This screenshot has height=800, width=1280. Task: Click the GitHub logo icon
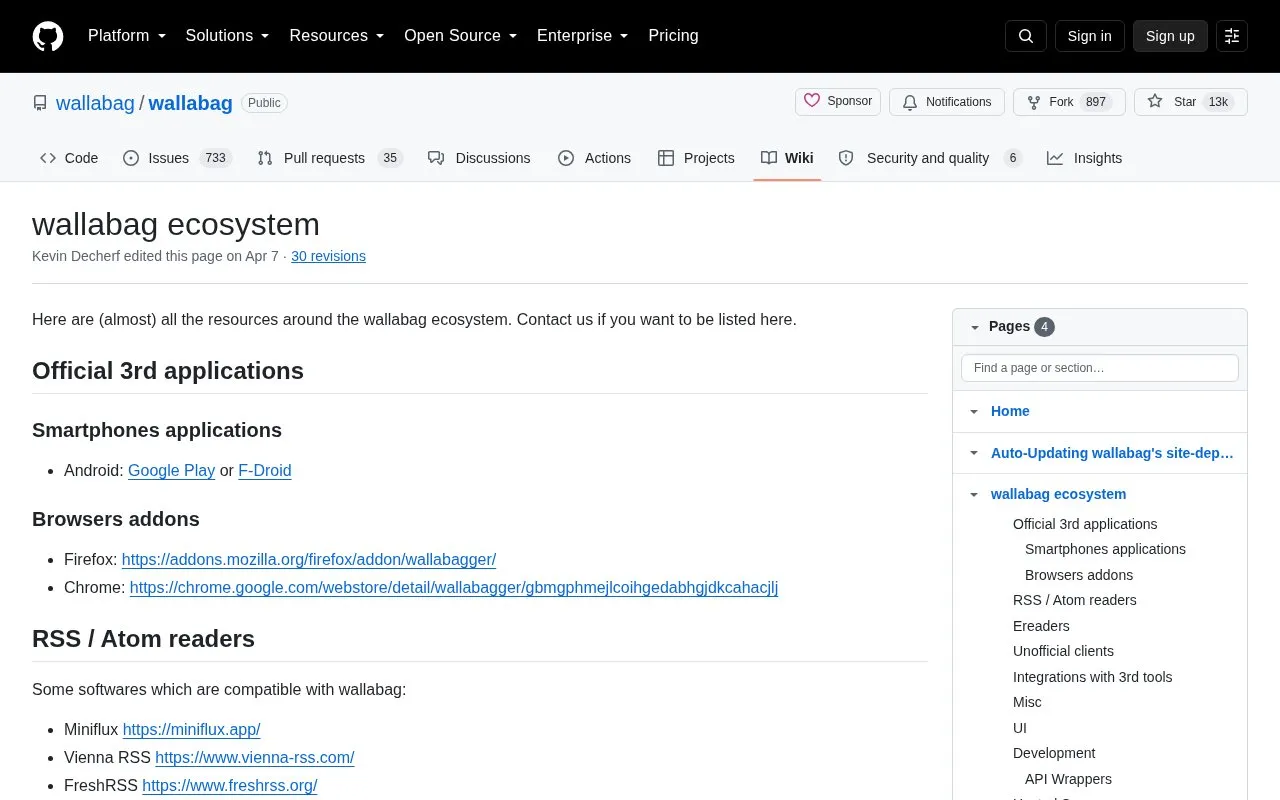pyautogui.click(x=48, y=36)
